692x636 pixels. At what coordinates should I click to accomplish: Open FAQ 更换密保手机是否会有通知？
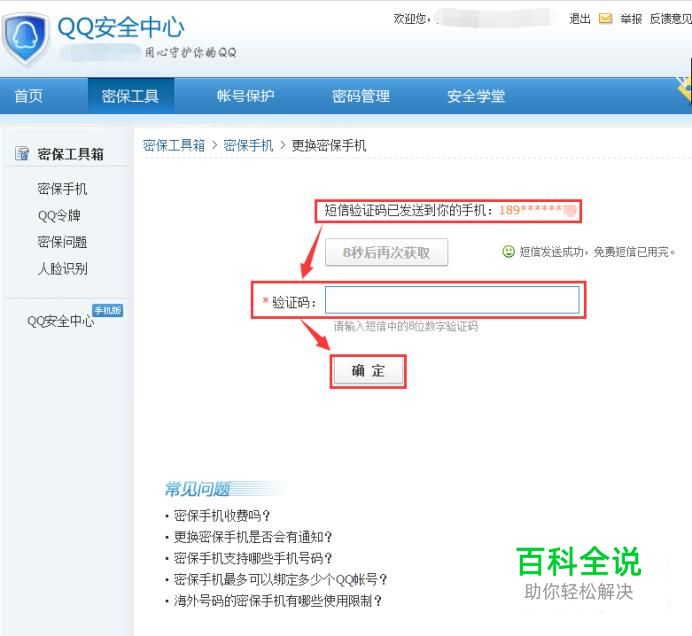pos(252,537)
